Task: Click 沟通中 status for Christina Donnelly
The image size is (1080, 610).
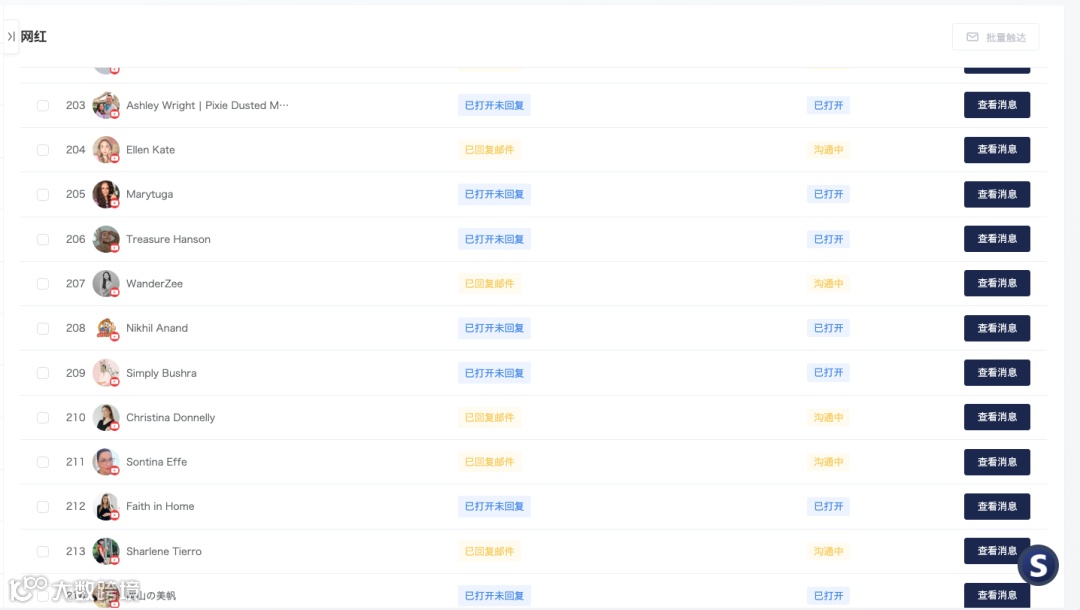Action: pyautogui.click(x=828, y=417)
